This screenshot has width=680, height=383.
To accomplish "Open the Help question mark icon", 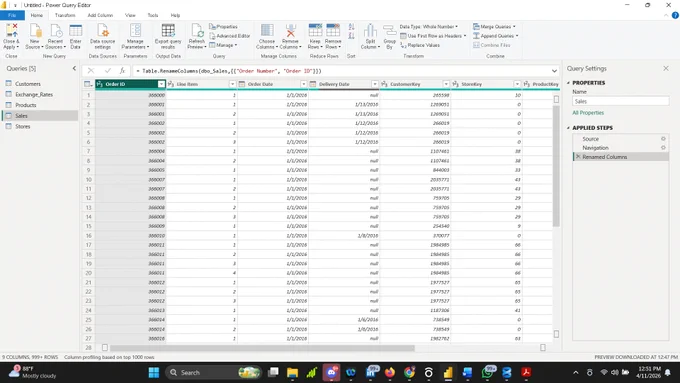I will pos(675,15).
